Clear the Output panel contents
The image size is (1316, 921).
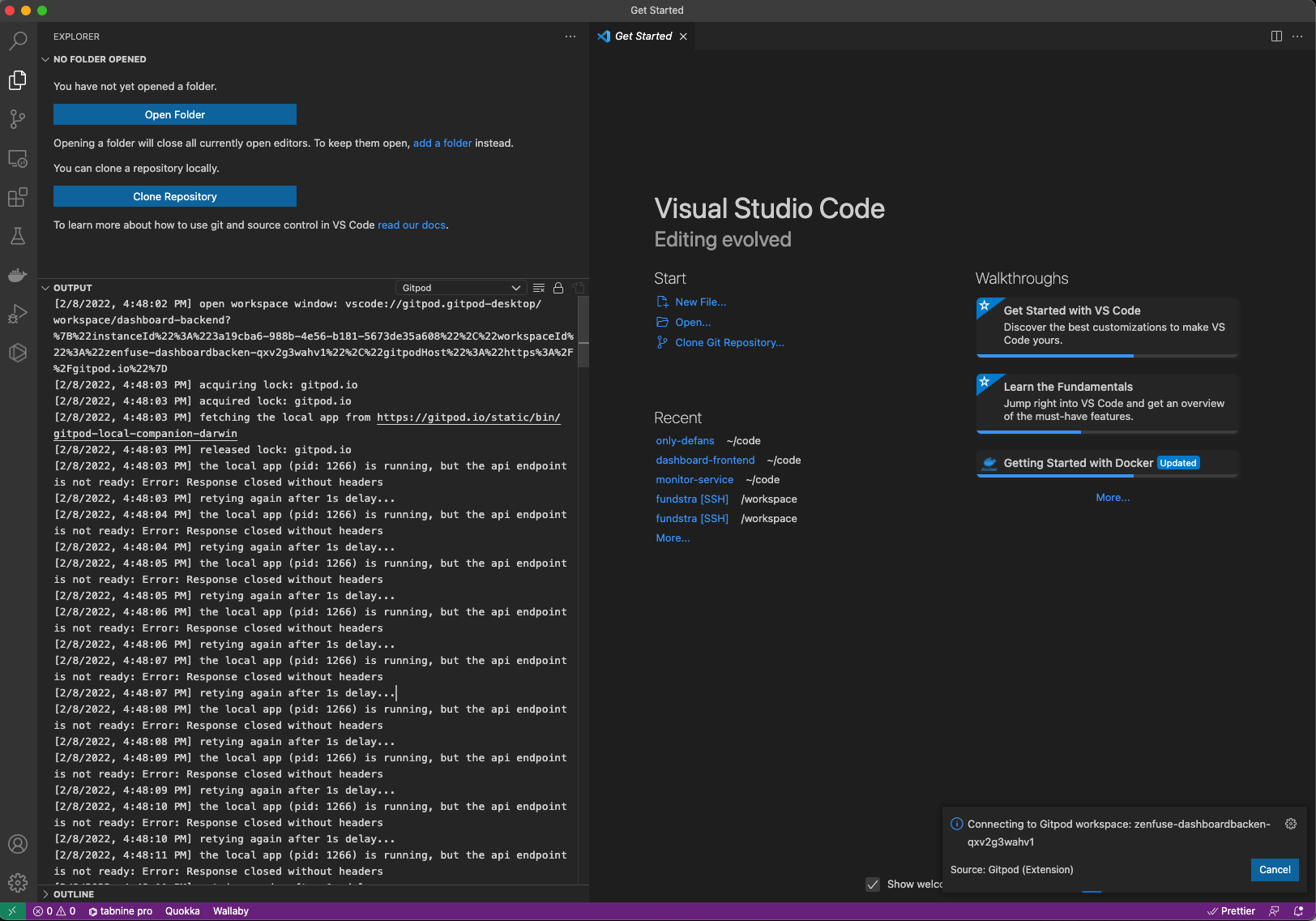pyautogui.click(x=539, y=287)
